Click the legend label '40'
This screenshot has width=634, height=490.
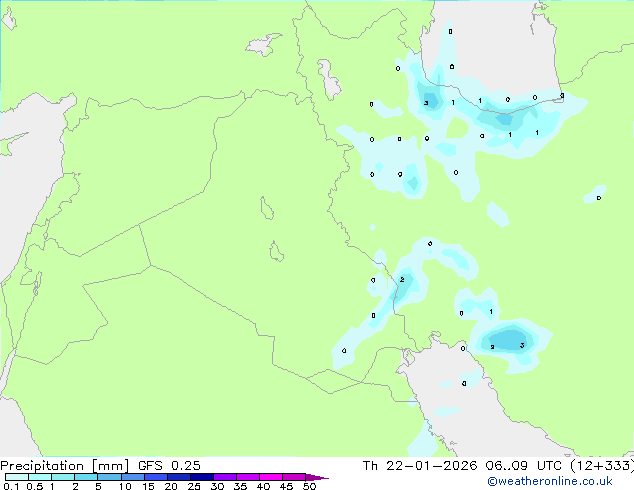point(263,486)
